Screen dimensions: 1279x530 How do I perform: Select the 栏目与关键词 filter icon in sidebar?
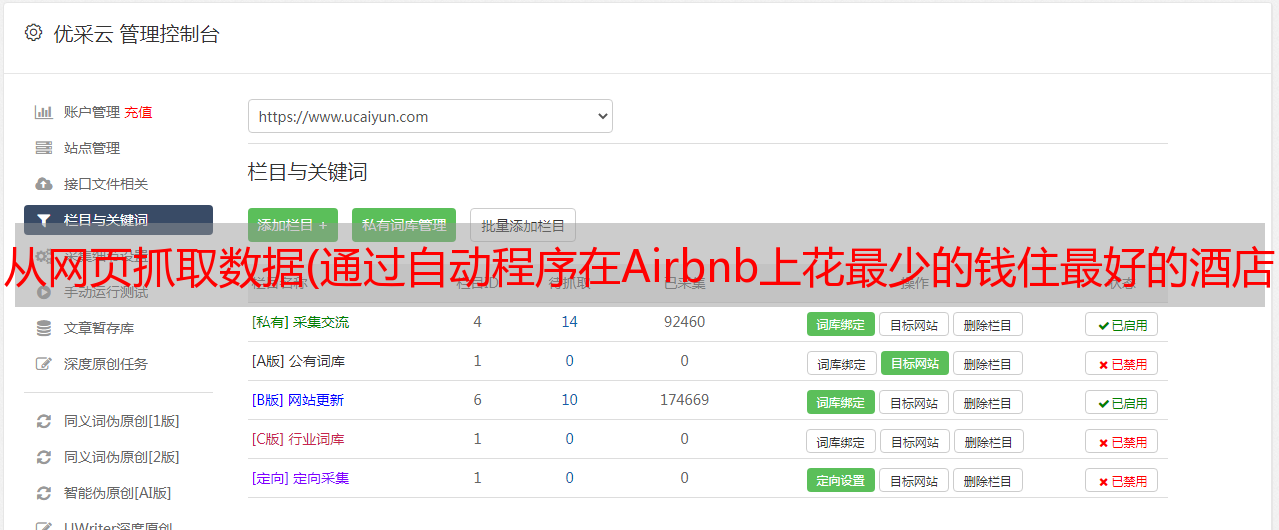point(43,220)
